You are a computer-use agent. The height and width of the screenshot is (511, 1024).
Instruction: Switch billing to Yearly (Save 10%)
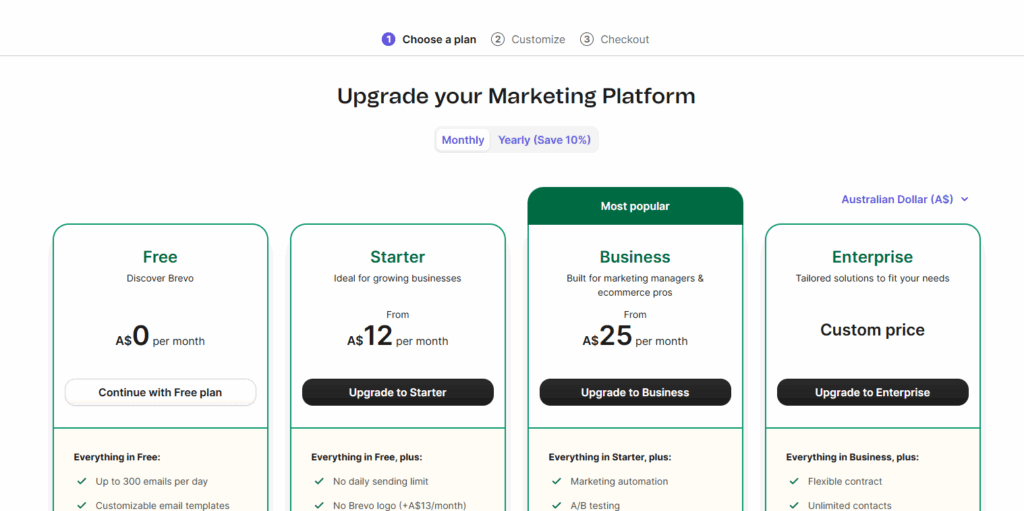tap(544, 140)
